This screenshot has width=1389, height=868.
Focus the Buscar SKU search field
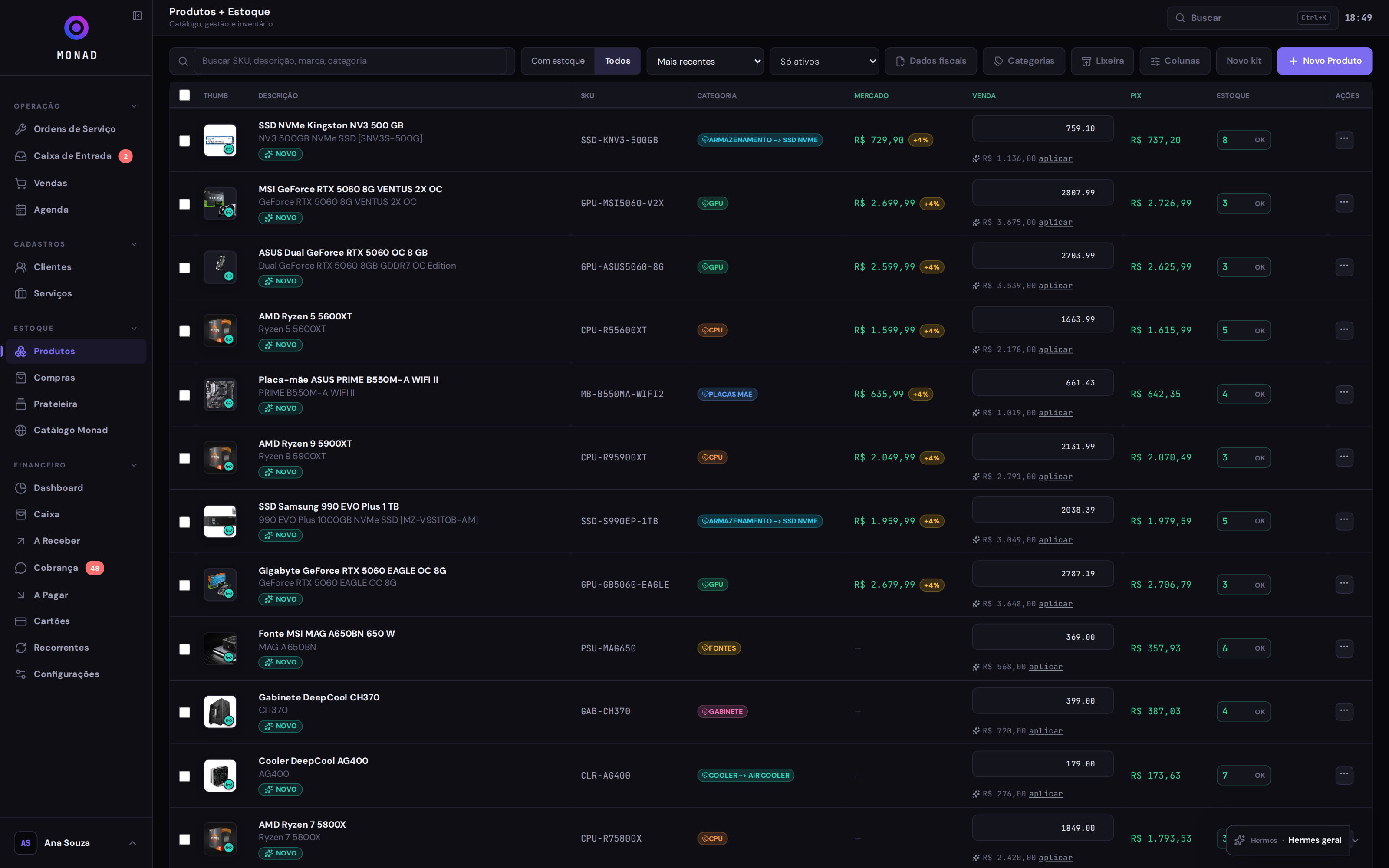[350, 61]
